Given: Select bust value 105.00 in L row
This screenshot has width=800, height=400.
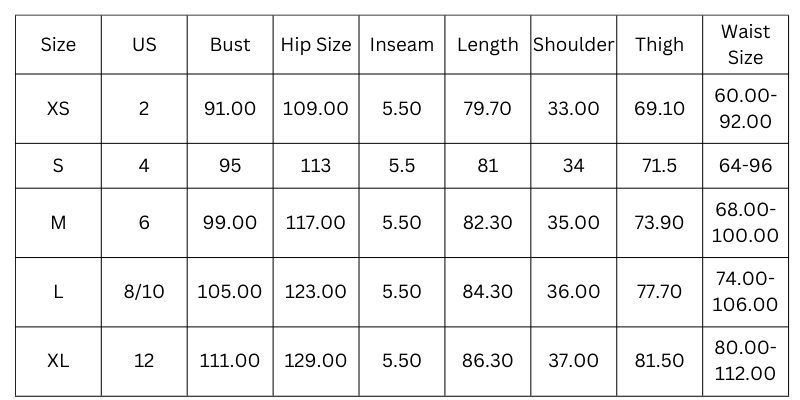Looking at the screenshot, I should [x=230, y=292].
